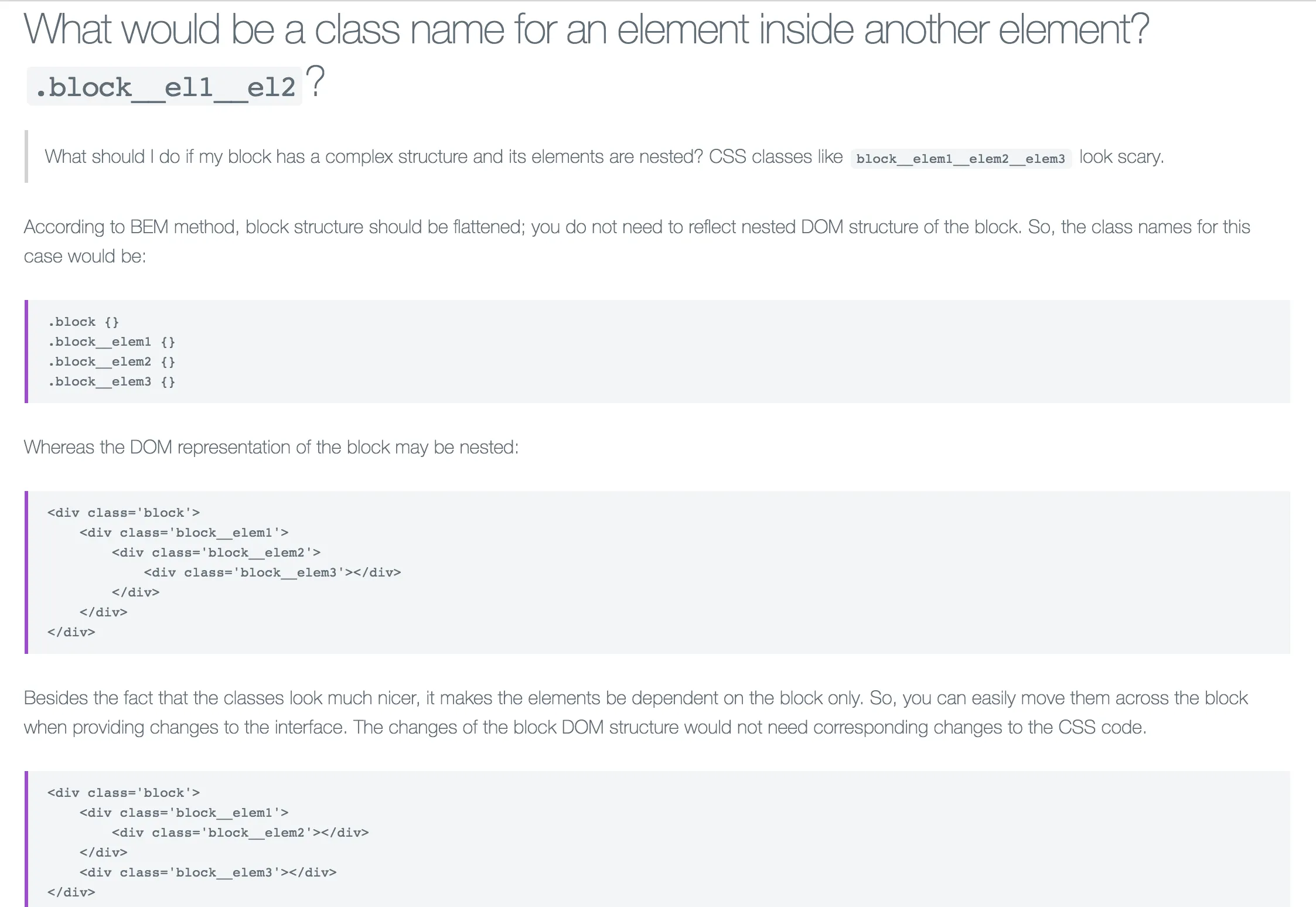Image resolution: width=1316 pixels, height=907 pixels.
Task: Click the quoted question about complex block structure
Action: [x=604, y=157]
